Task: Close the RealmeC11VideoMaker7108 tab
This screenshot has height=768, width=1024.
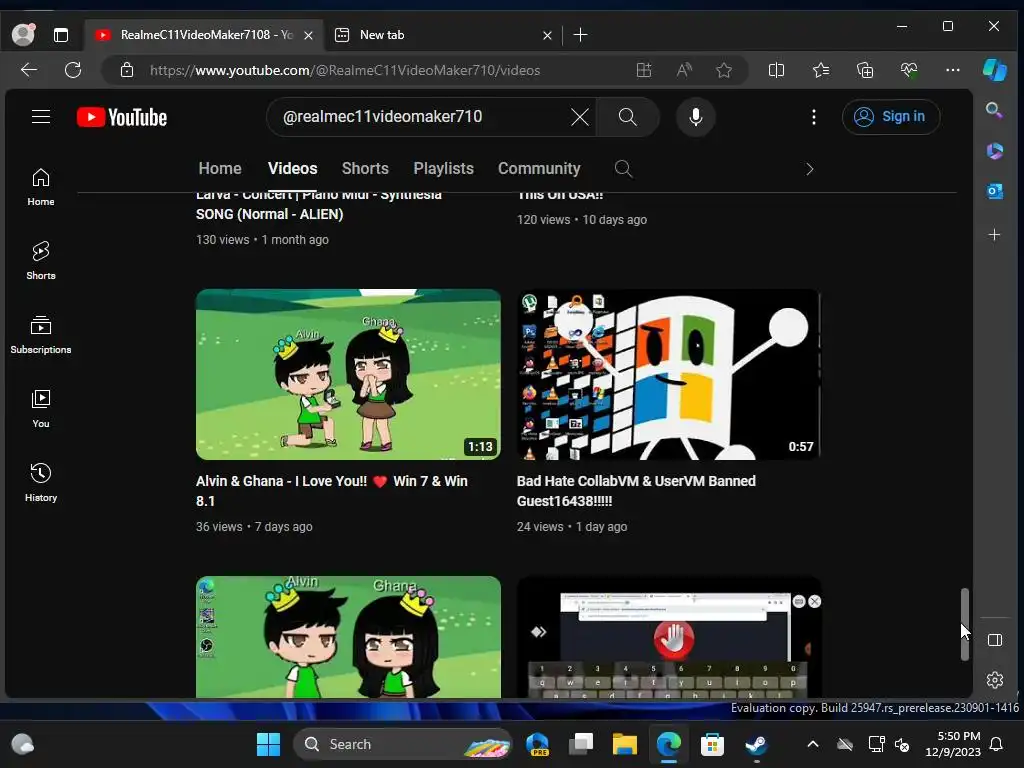Action: click(309, 35)
